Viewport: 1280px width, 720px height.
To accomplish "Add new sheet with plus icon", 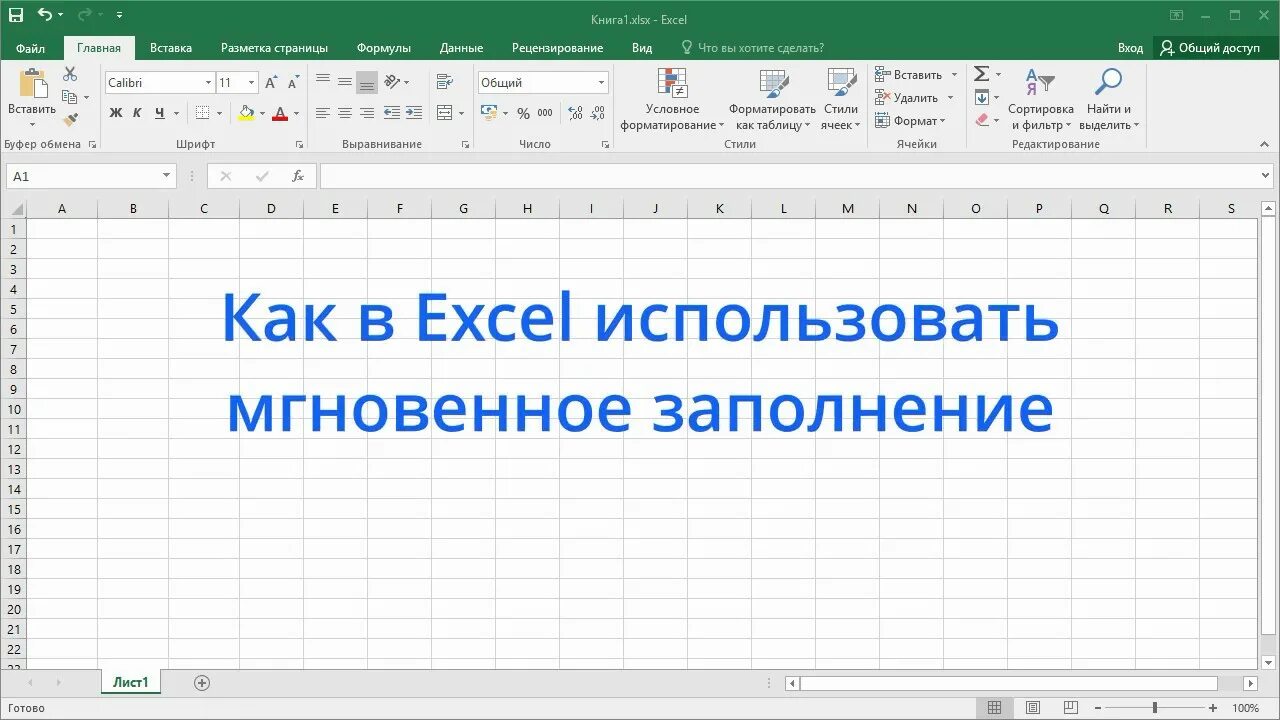I will click(202, 683).
